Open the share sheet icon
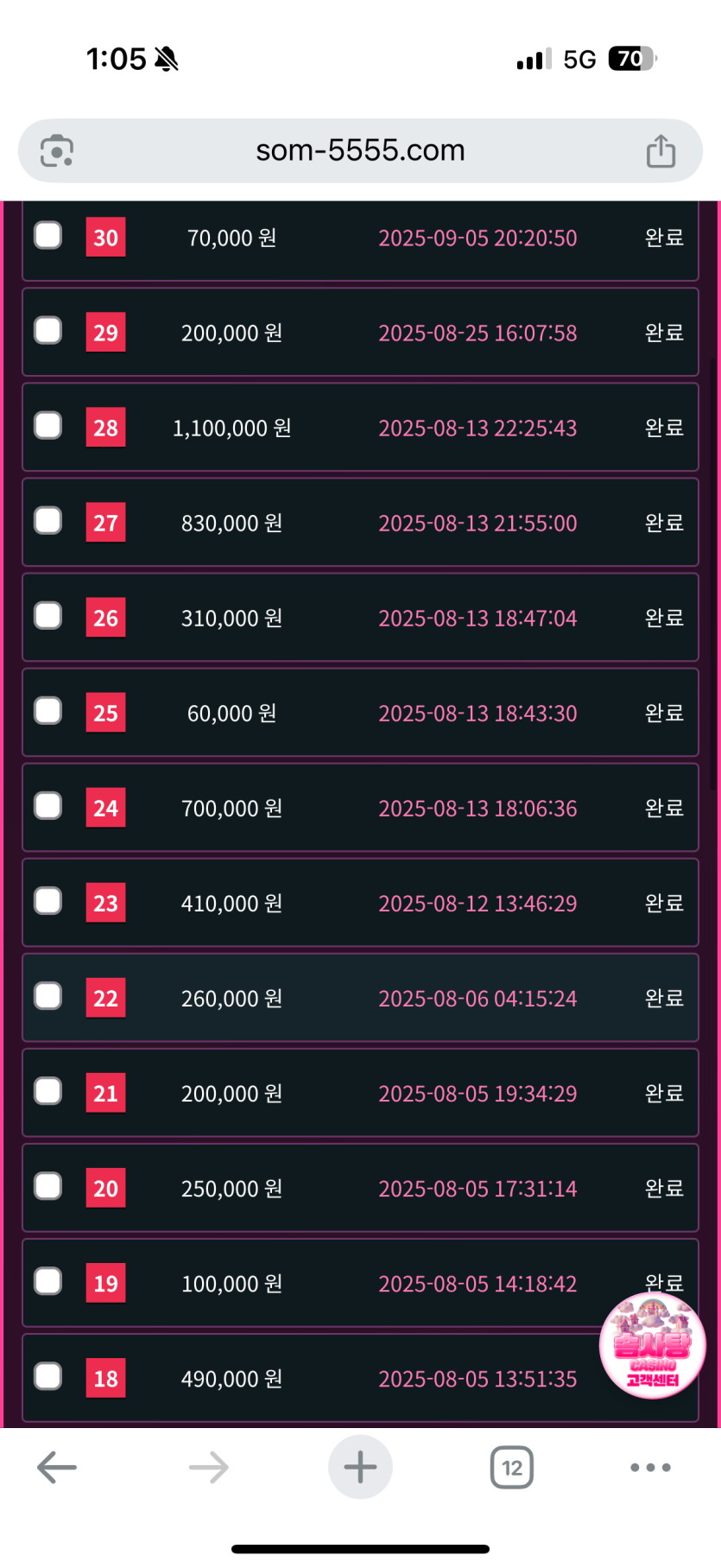The width and height of the screenshot is (721, 1568). (661, 151)
